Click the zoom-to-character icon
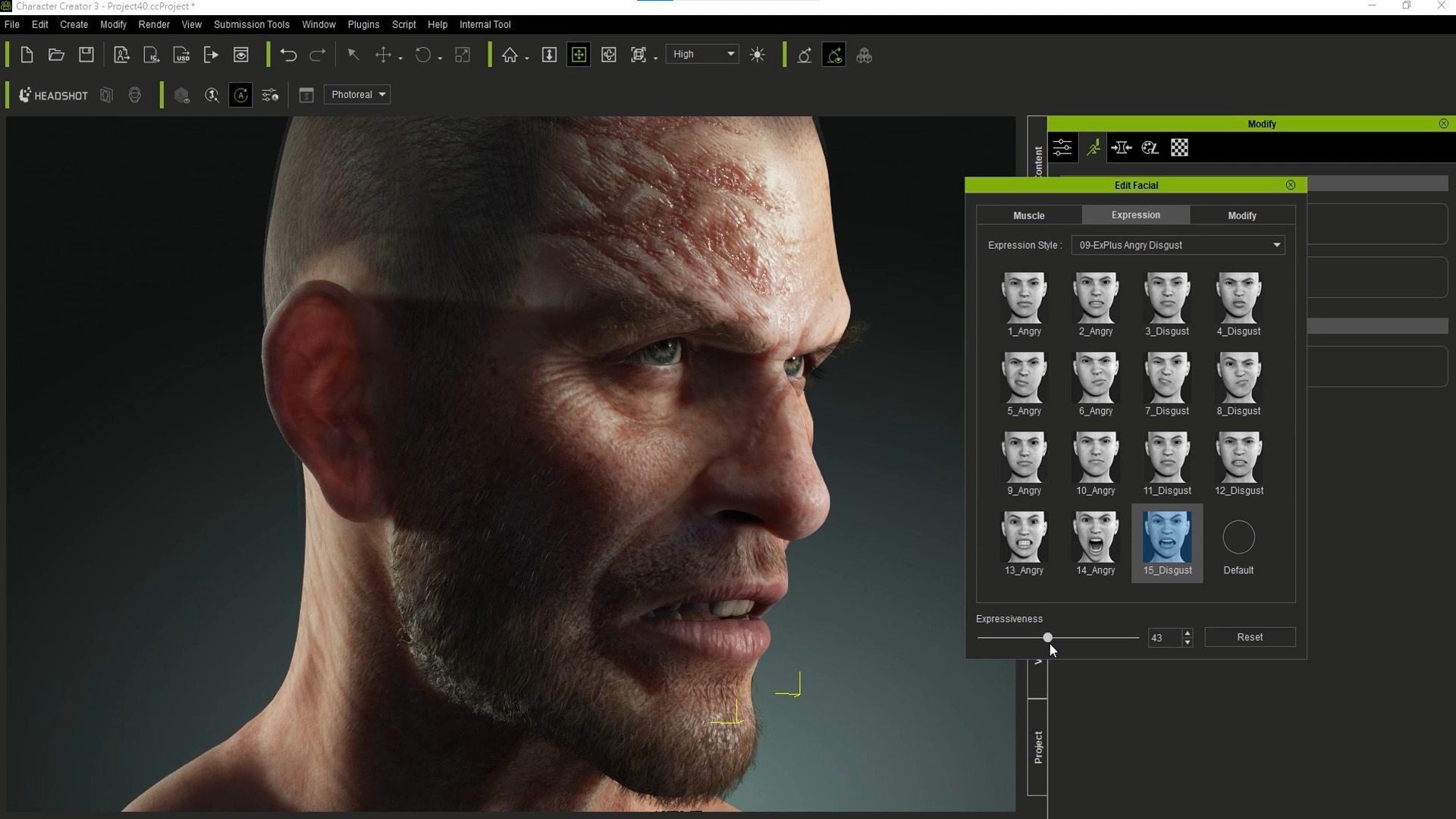The width and height of the screenshot is (1456, 819). click(212, 95)
